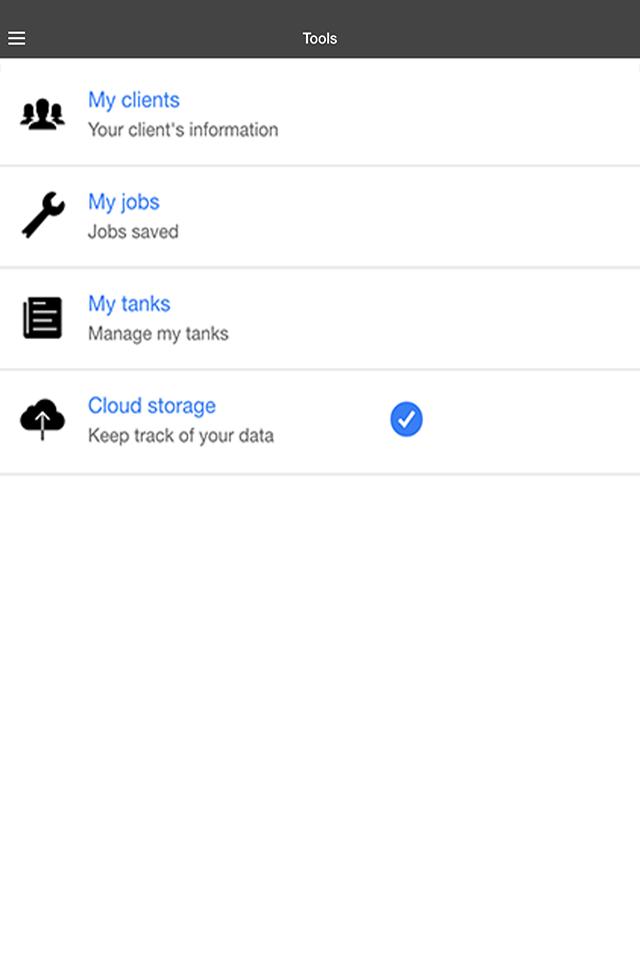Tap Cloud storage row right of checkmark

pos(532,421)
